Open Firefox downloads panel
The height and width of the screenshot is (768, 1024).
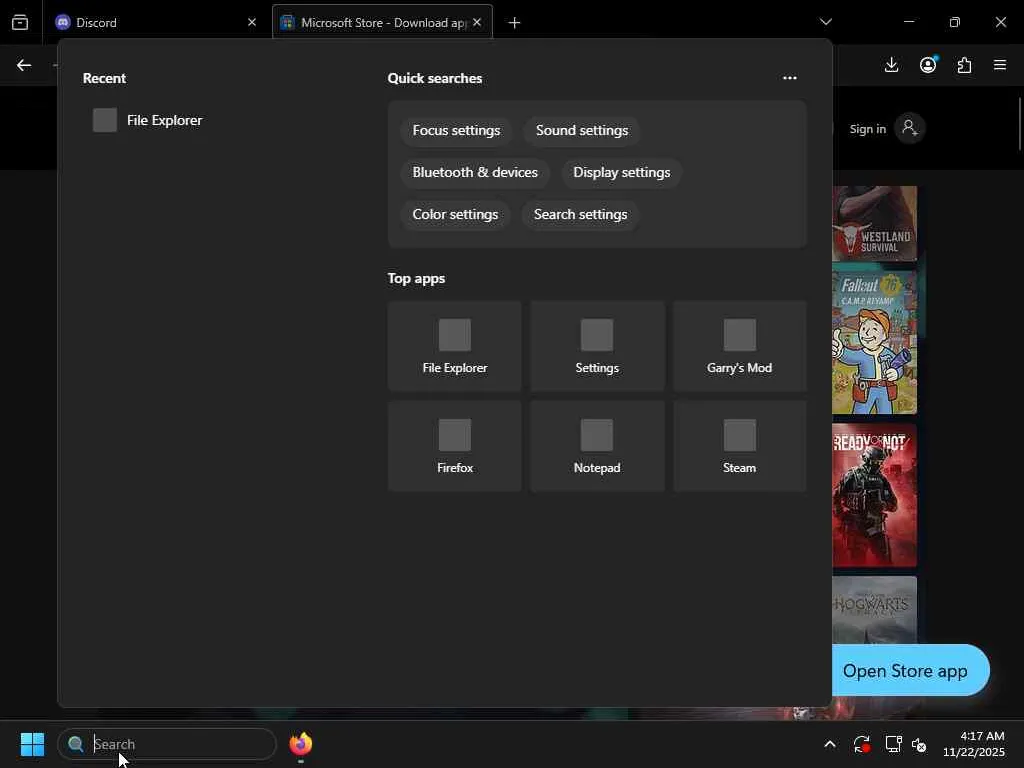(891, 65)
